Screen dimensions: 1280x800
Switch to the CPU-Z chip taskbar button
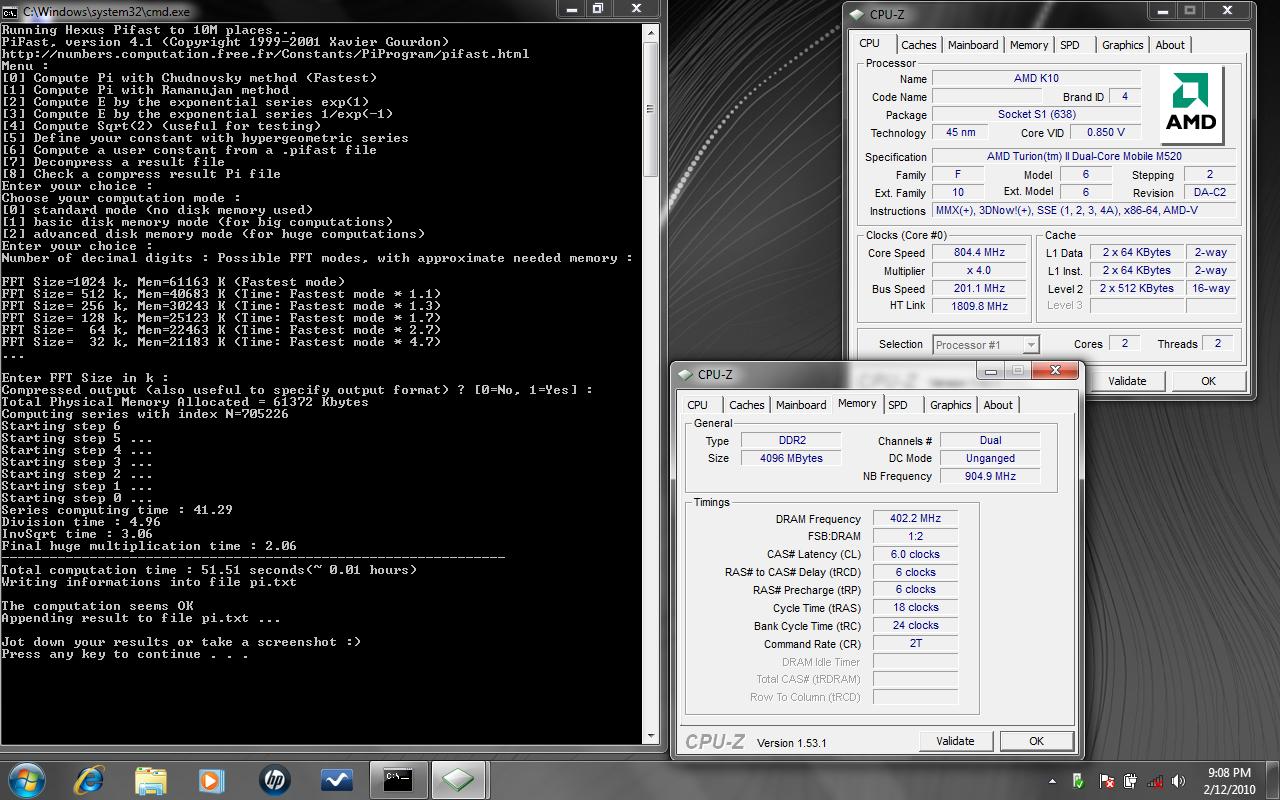pyautogui.click(x=459, y=780)
